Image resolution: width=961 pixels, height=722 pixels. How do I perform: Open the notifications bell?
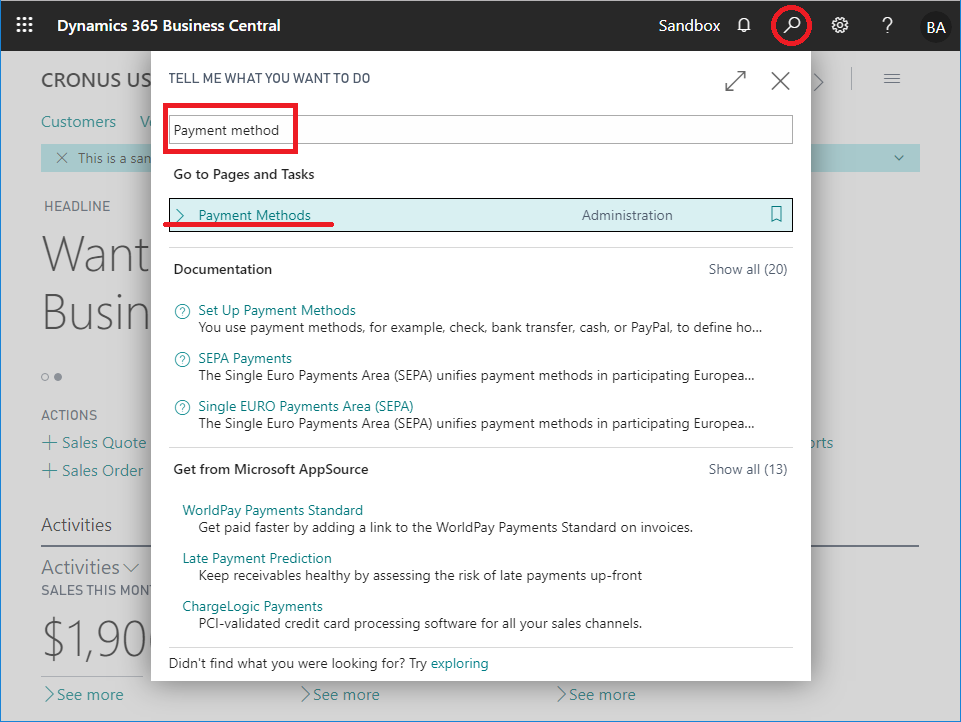743,25
